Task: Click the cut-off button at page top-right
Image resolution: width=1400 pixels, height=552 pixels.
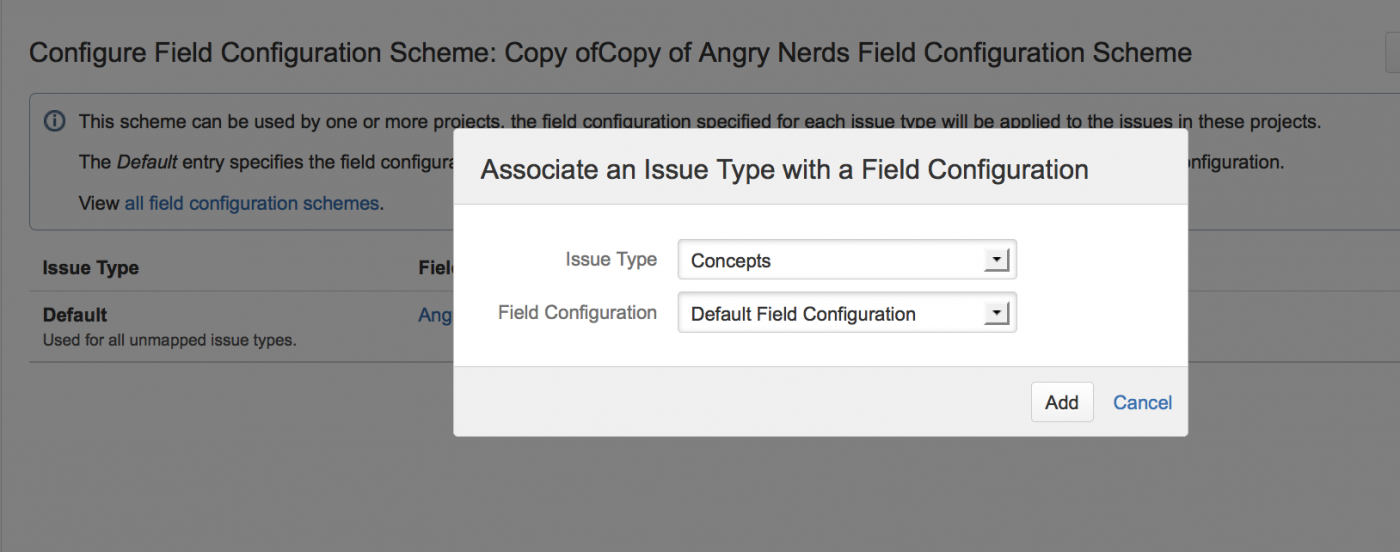Action: [1392, 52]
